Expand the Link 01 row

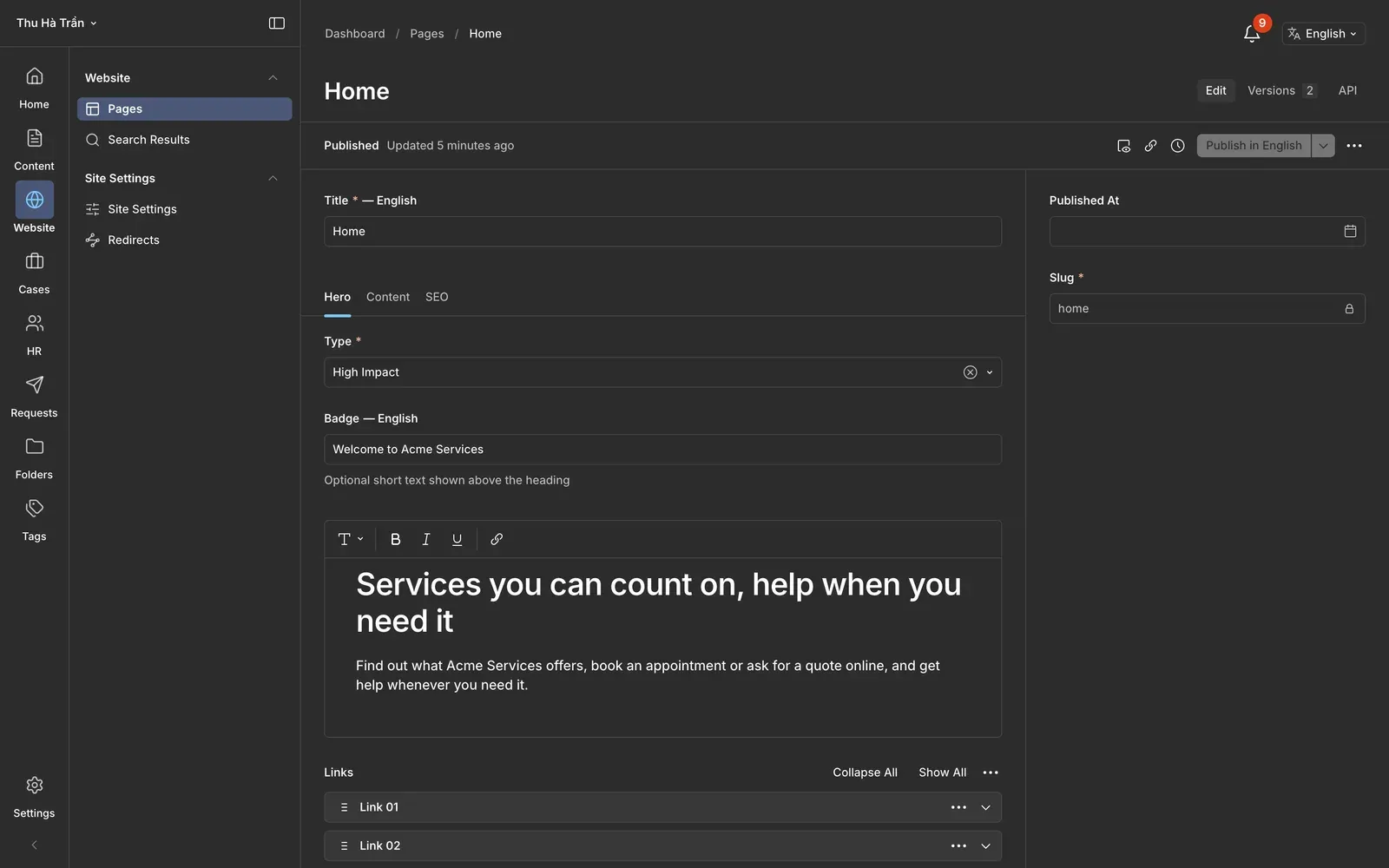[985, 807]
